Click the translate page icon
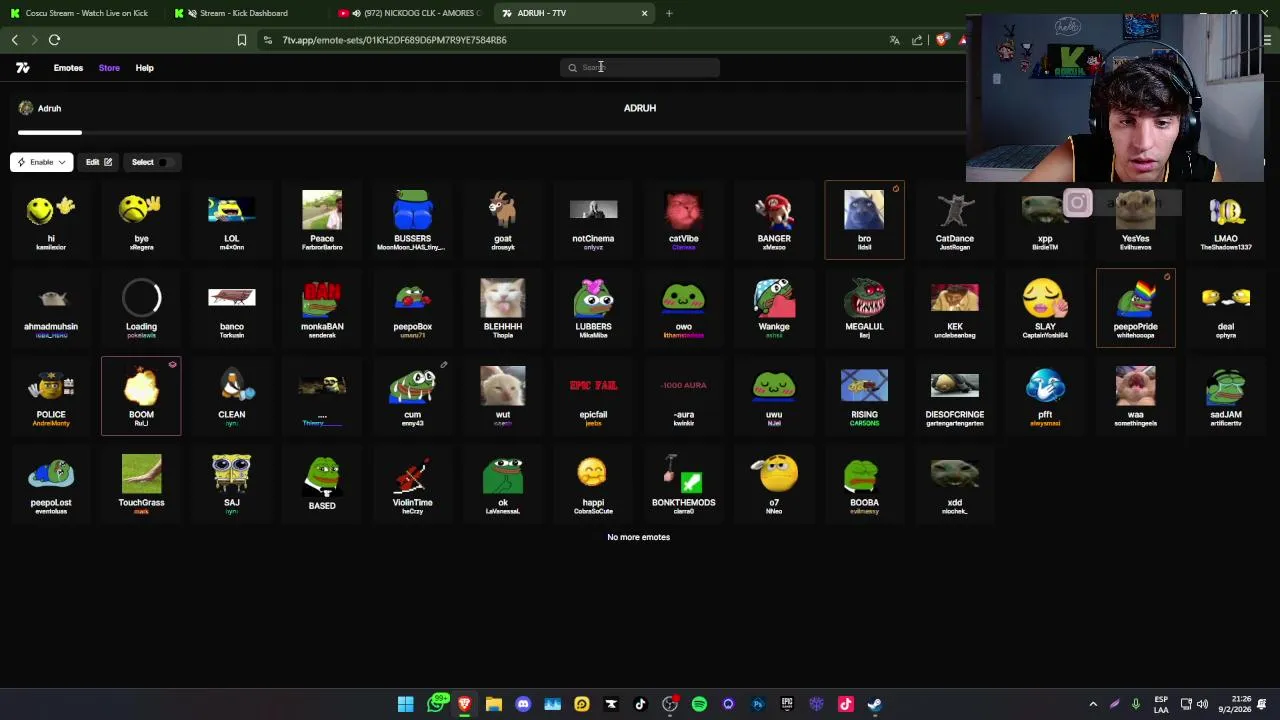The width and height of the screenshot is (1280, 720). [x=894, y=40]
